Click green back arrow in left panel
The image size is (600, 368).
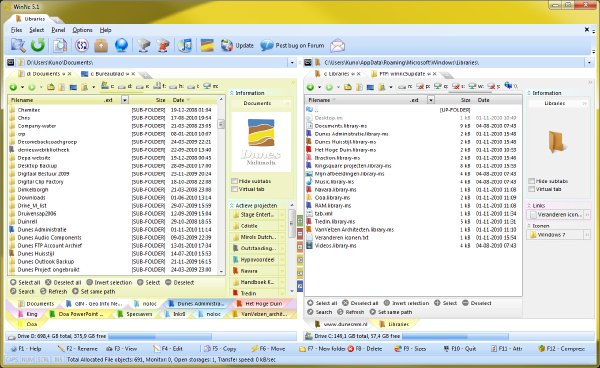[13, 87]
